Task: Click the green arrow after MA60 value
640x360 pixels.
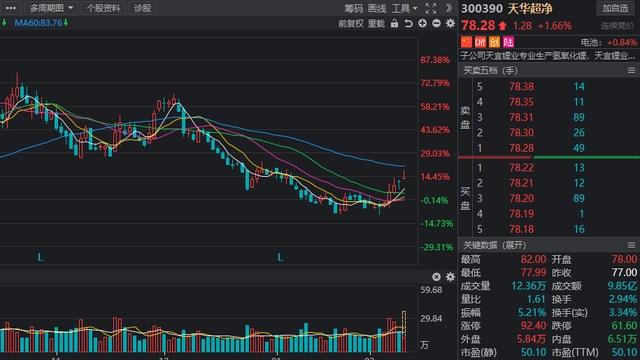Action: [66, 23]
